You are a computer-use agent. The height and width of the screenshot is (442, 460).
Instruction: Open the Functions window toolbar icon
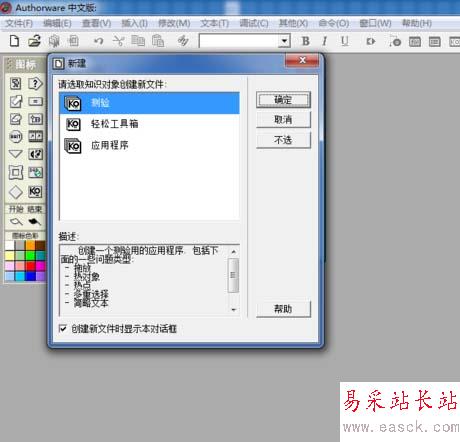tap(415, 41)
